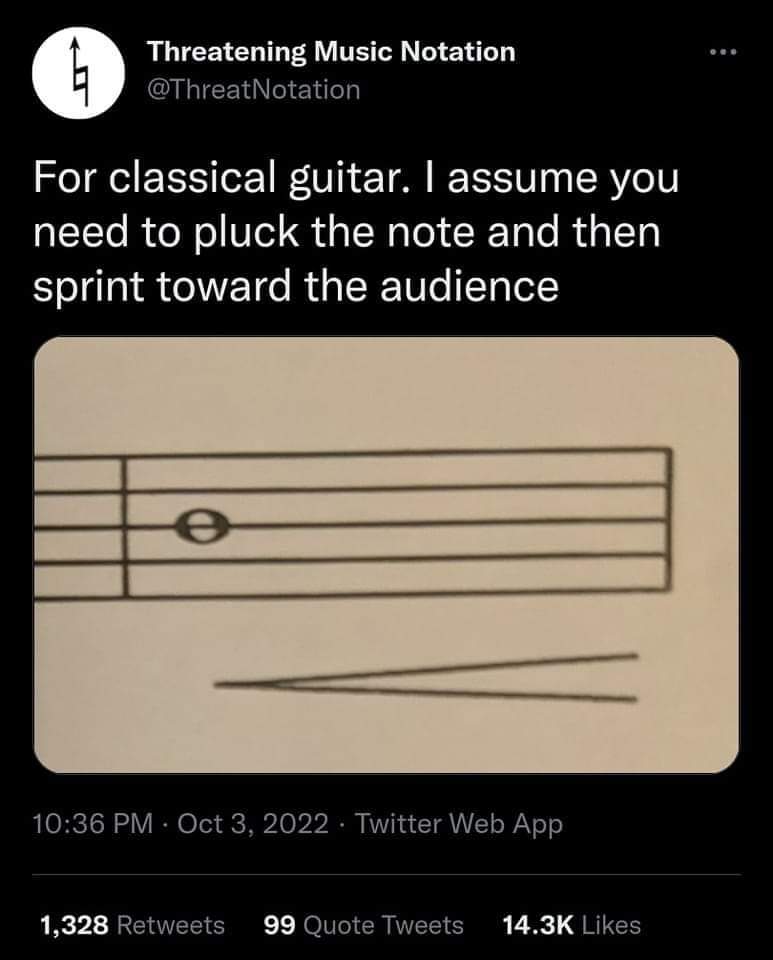Open the attached sheet music image

point(386,555)
